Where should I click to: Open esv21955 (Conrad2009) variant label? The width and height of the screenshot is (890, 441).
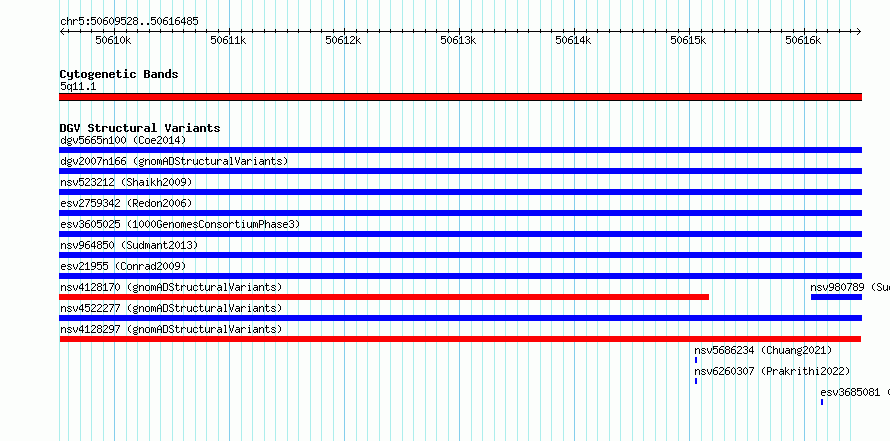(123, 266)
